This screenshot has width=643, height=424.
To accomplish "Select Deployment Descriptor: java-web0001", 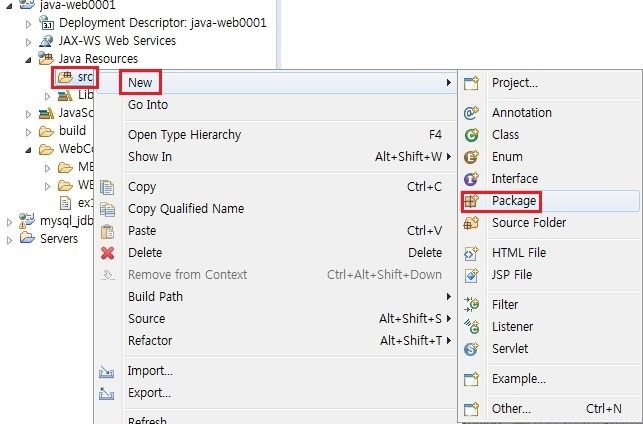I will [x=163, y=23].
